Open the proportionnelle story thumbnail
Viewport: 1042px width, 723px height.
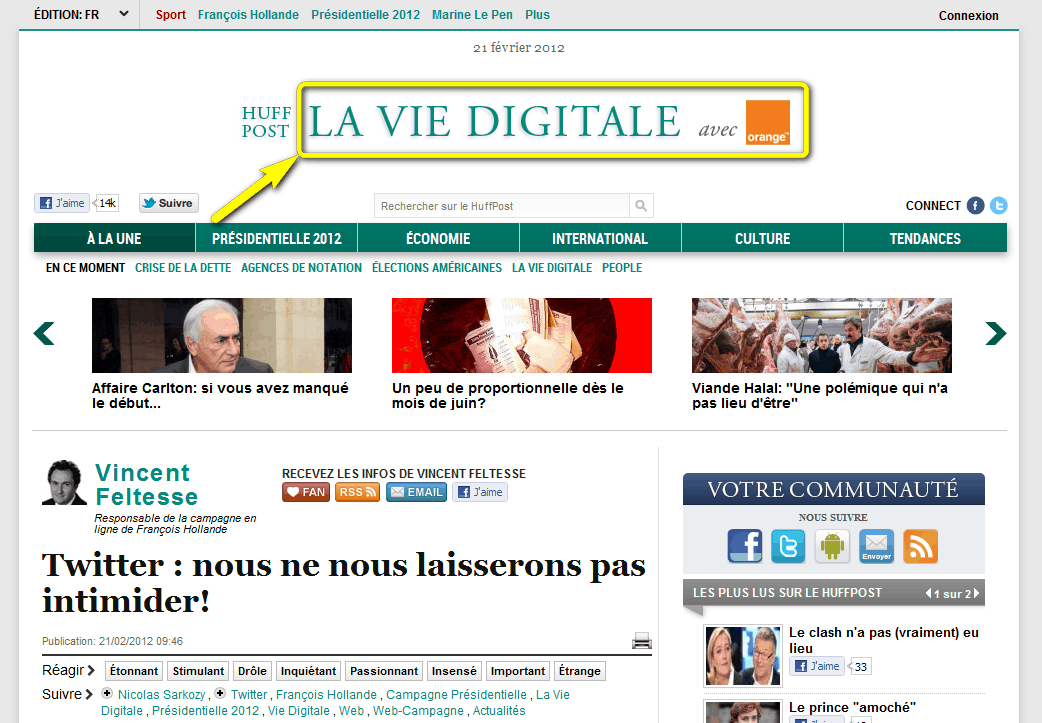tap(522, 335)
